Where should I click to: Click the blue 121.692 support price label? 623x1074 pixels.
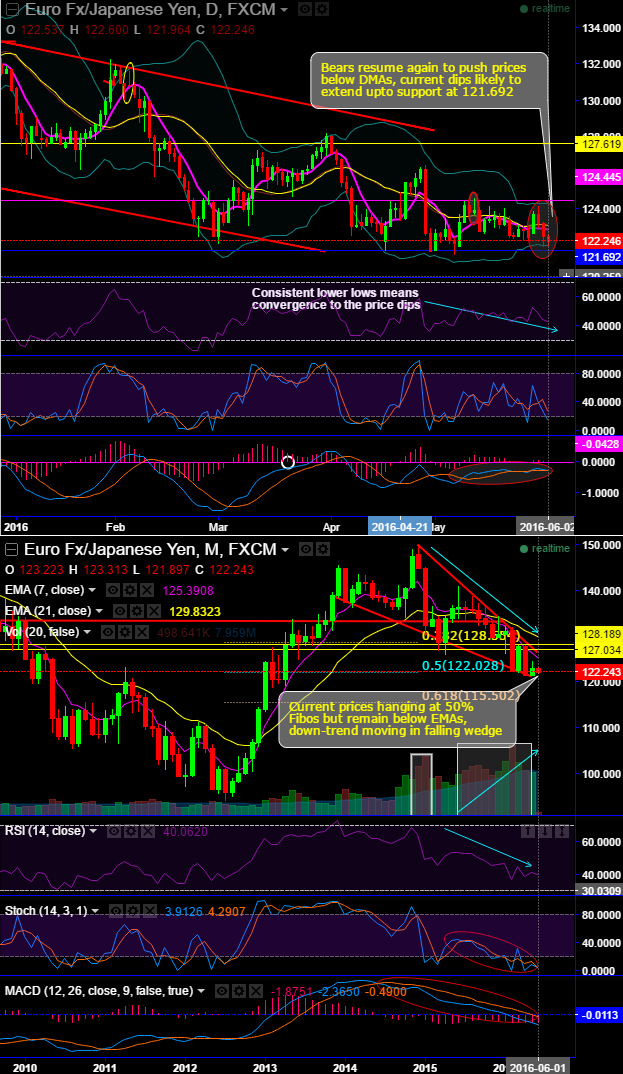pyautogui.click(x=600, y=258)
